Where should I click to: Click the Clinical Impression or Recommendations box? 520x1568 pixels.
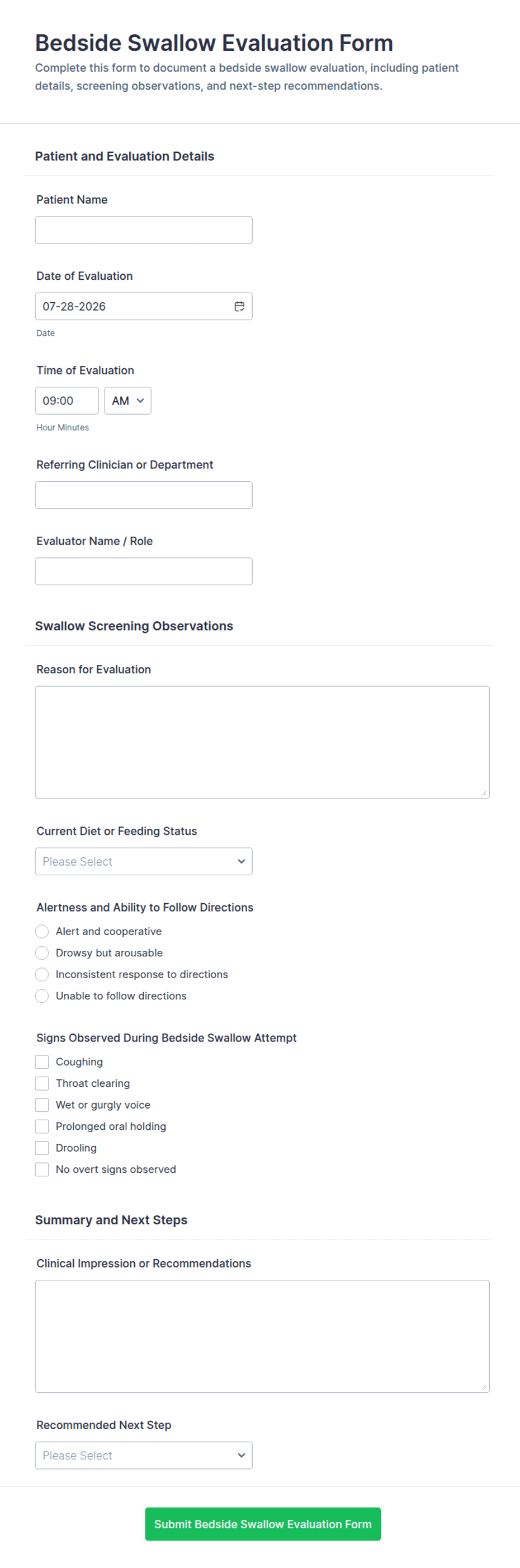262,1336
